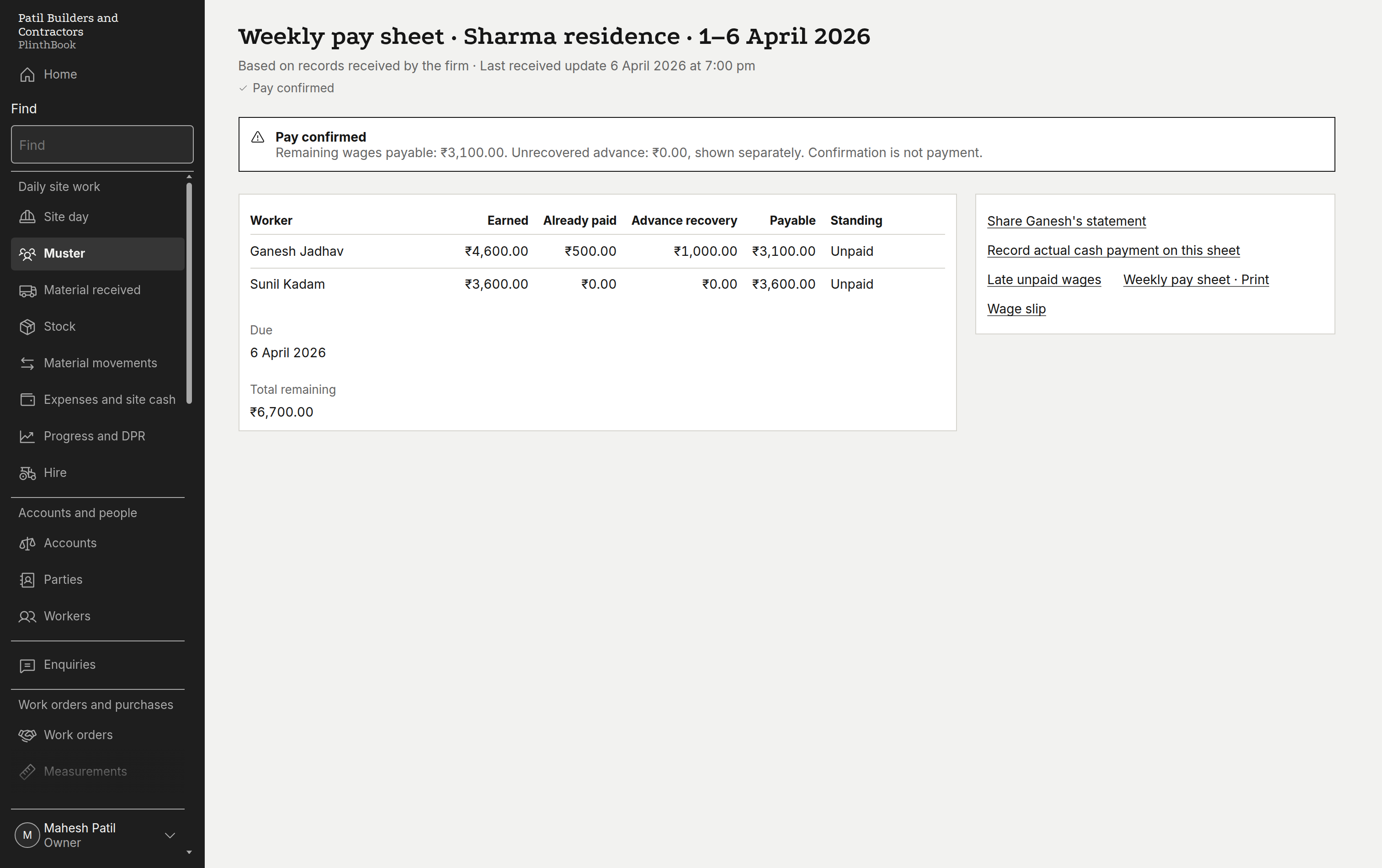The image size is (1382, 868).
Task: Click the Workers label in sidebar
Action: [x=67, y=616]
